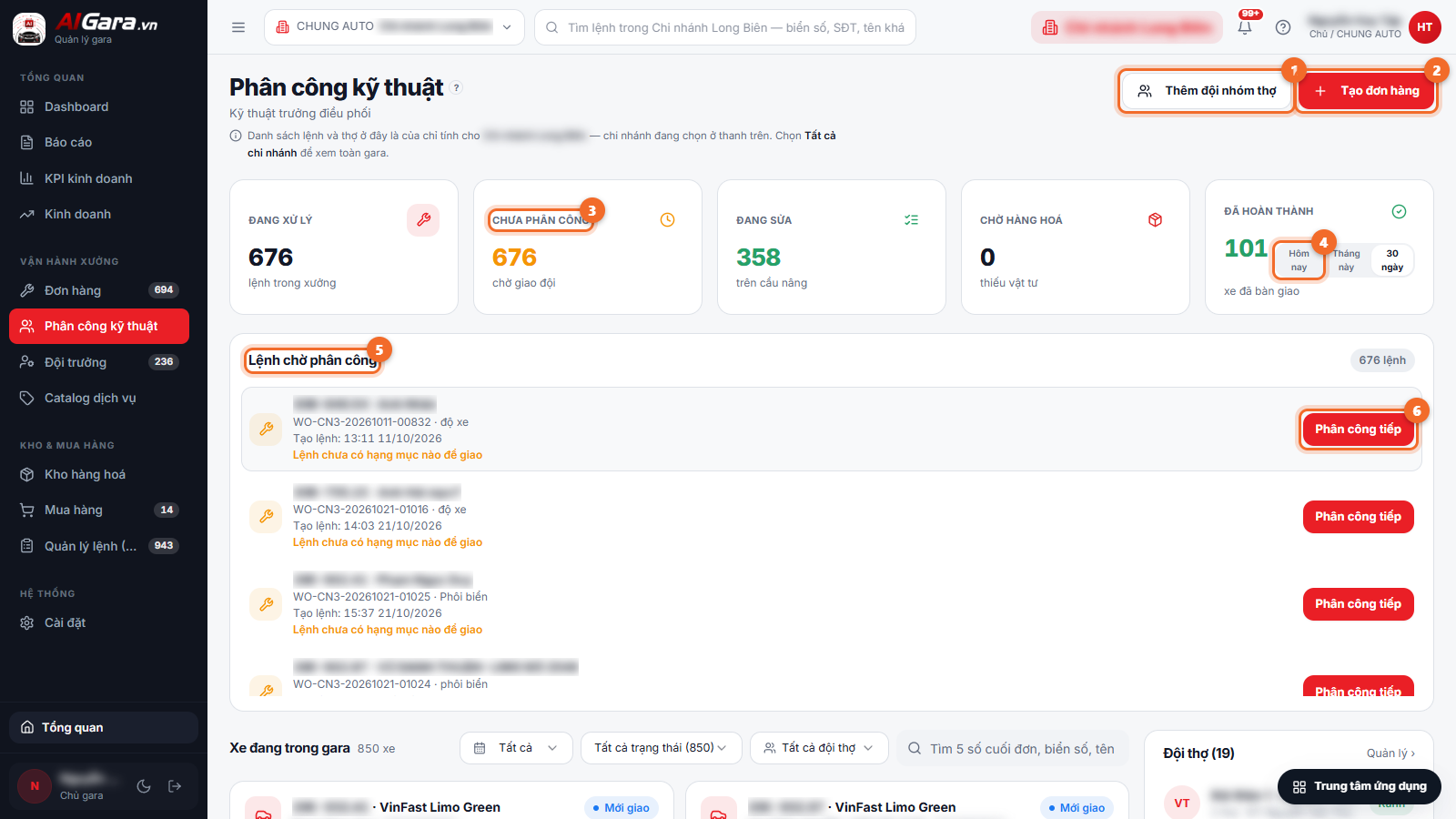Open the CHUNG AUTO branch dropdown
Screen dimensions: 1456x819
pyautogui.click(x=394, y=27)
